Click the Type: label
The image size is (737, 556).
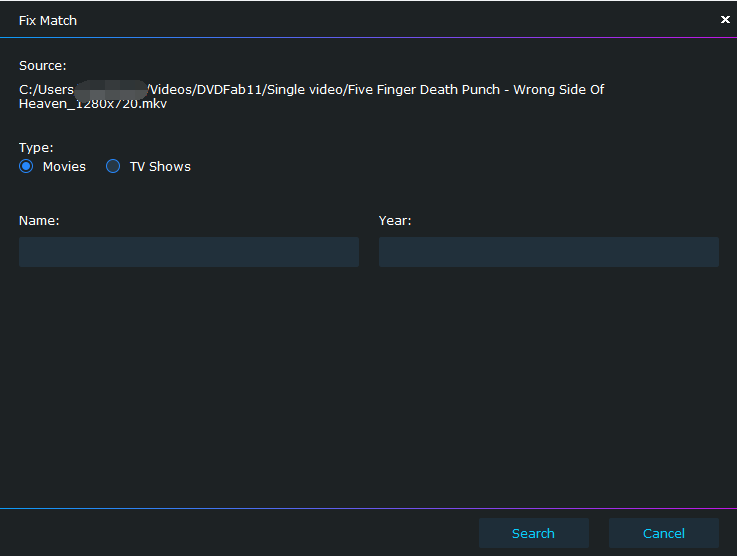point(36,148)
